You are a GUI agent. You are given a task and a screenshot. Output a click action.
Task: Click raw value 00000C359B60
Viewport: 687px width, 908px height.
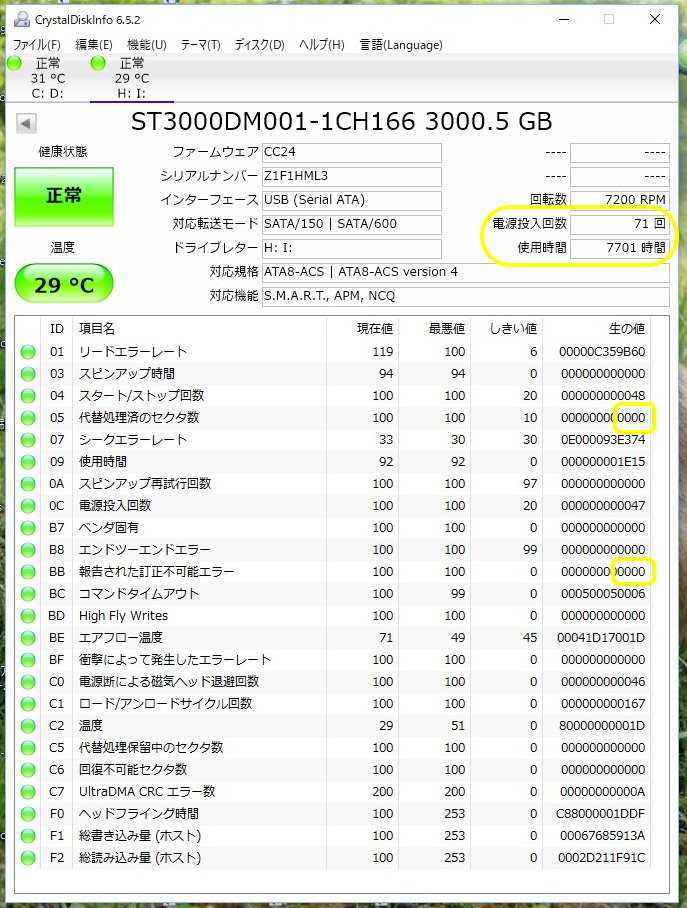(602, 352)
